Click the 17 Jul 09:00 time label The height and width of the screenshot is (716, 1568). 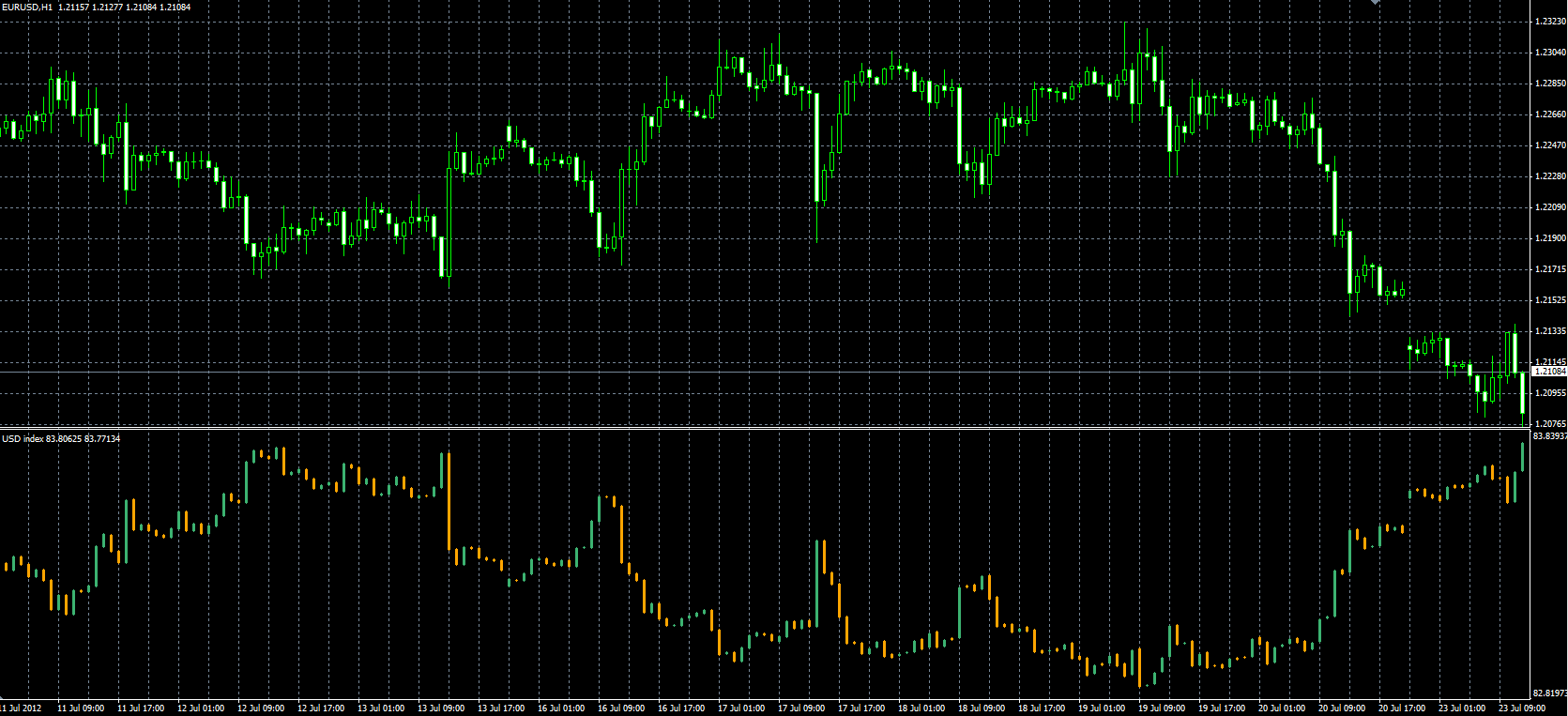tap(801, 708)
